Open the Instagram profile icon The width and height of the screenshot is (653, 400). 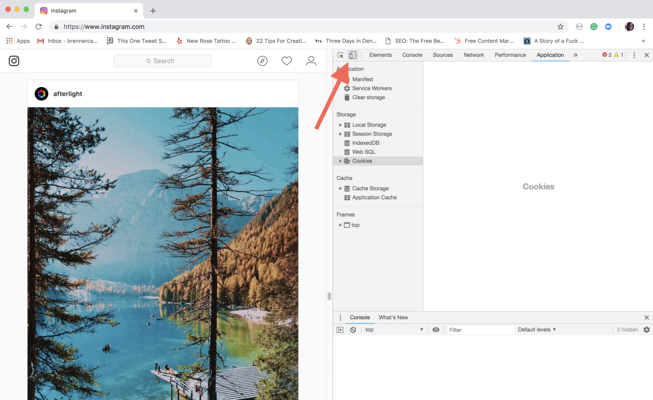tap(311, 61)
